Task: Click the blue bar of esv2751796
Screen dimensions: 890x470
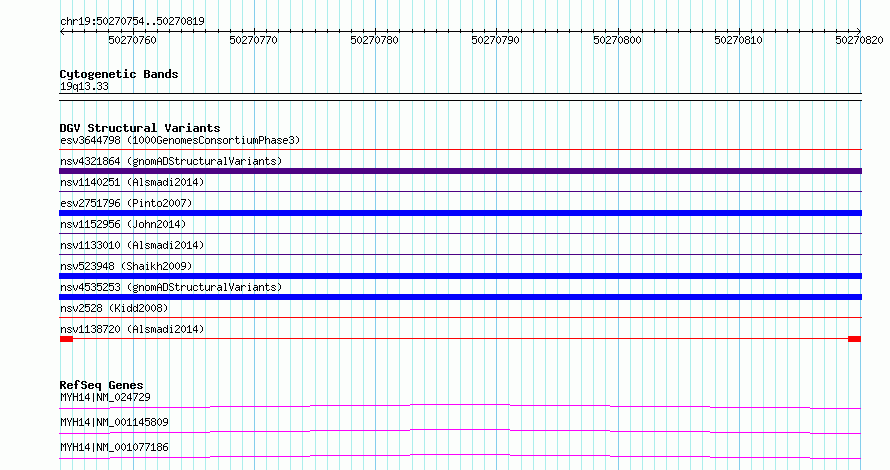Action: point(460,213)
